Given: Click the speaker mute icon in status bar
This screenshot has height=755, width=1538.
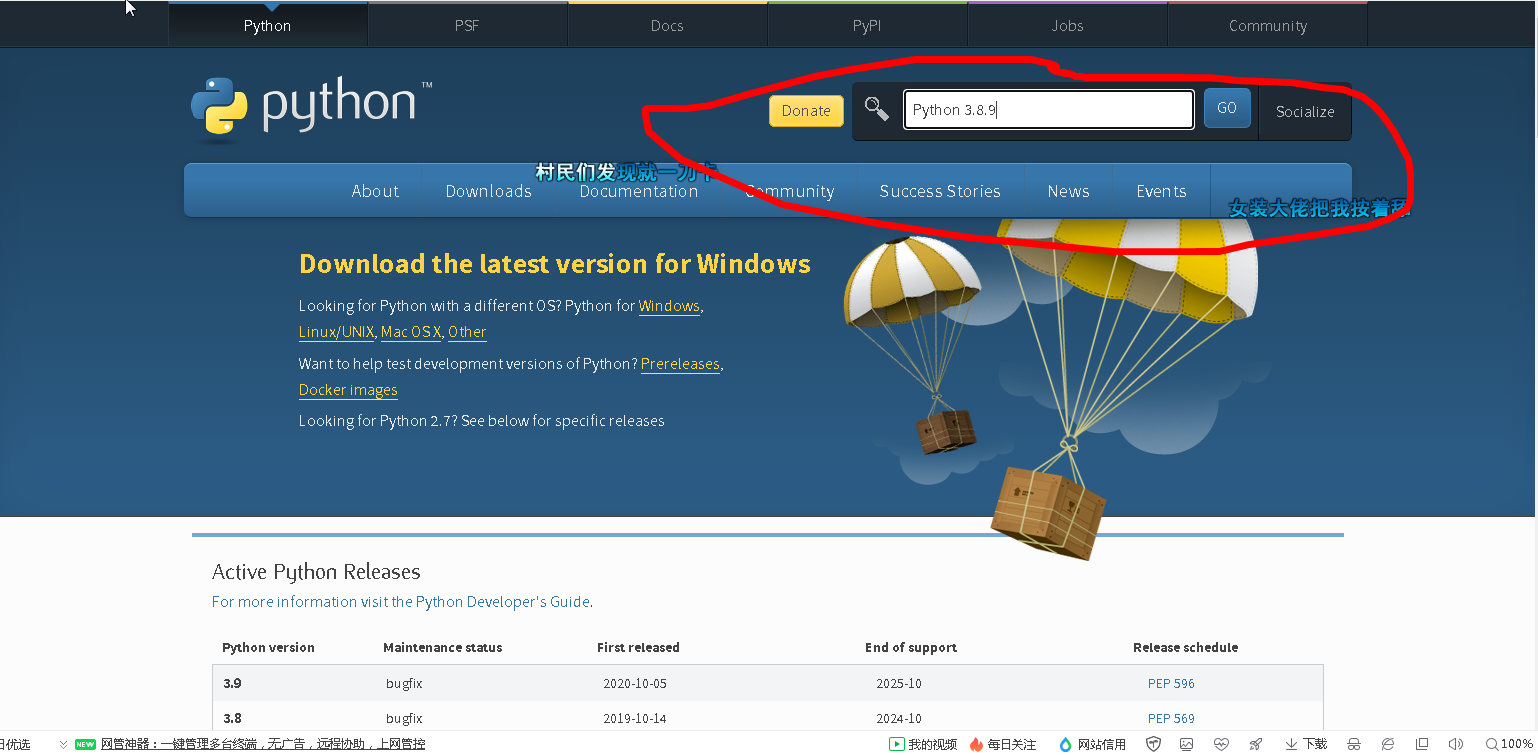Looking at the screenshot, I should point(1456,744).
